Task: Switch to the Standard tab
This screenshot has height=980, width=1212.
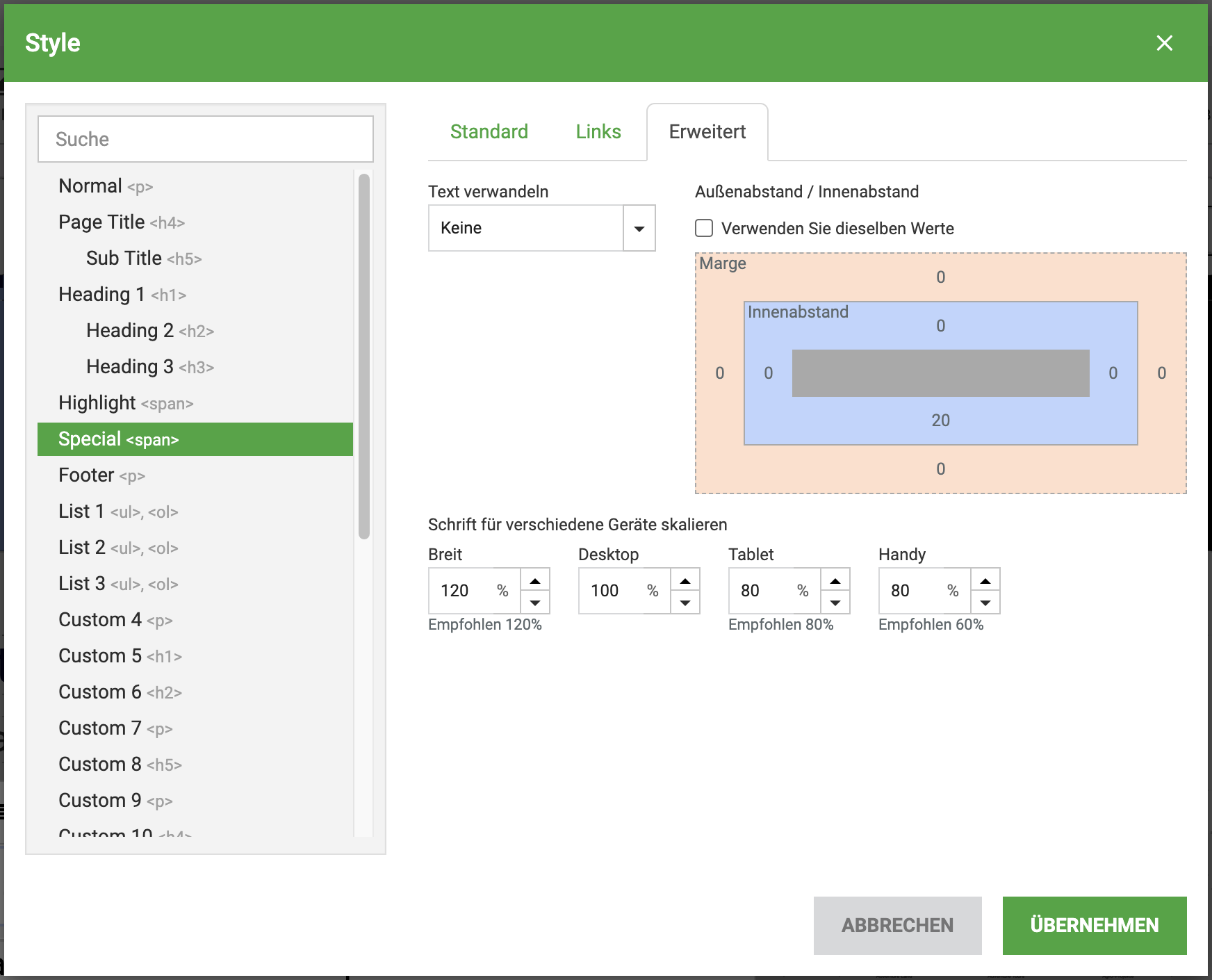Action: tap(489, 132)
